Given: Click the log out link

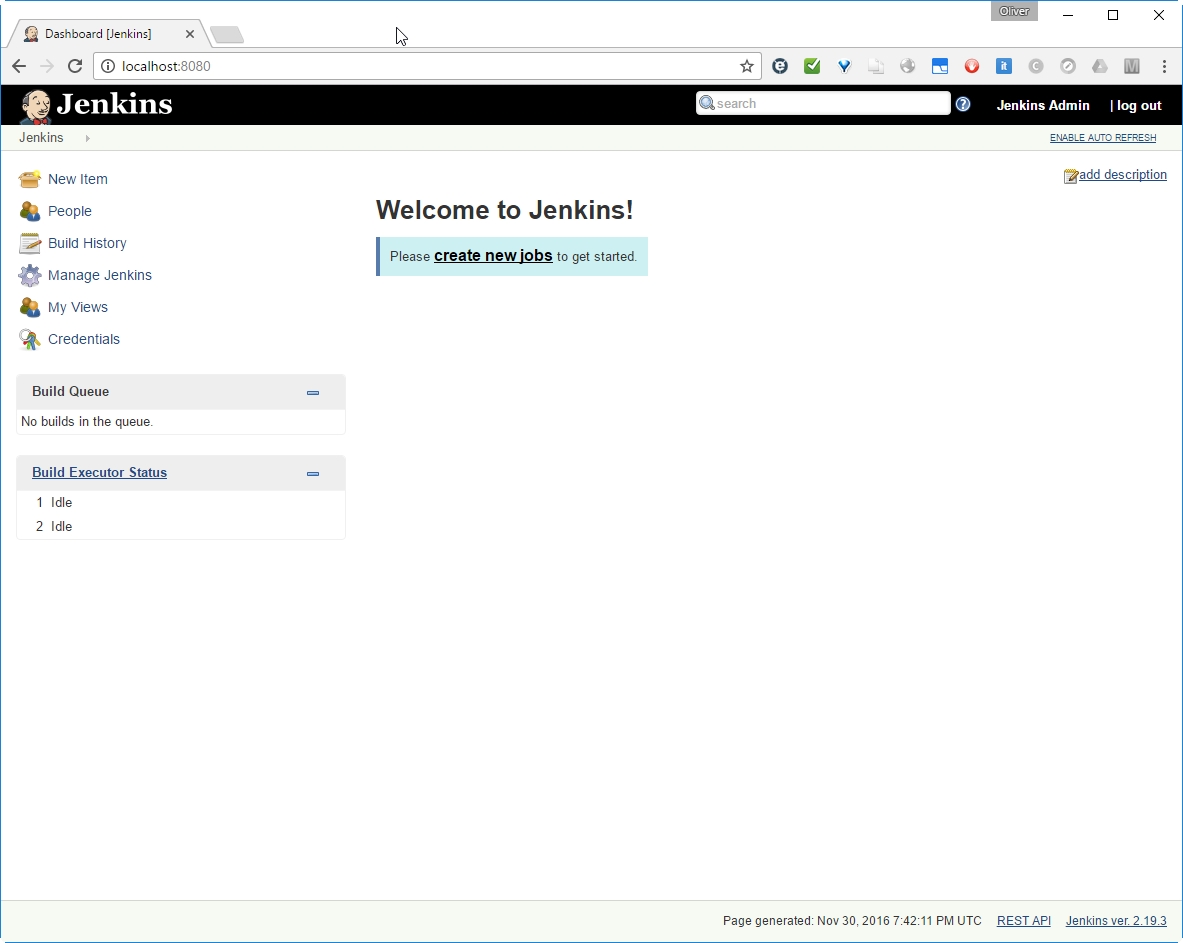Looking at the screenshot, I should (1138, 105).
